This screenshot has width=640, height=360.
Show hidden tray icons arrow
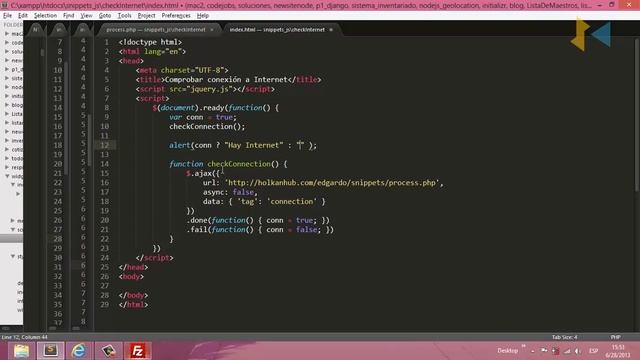tap(533, 351)
